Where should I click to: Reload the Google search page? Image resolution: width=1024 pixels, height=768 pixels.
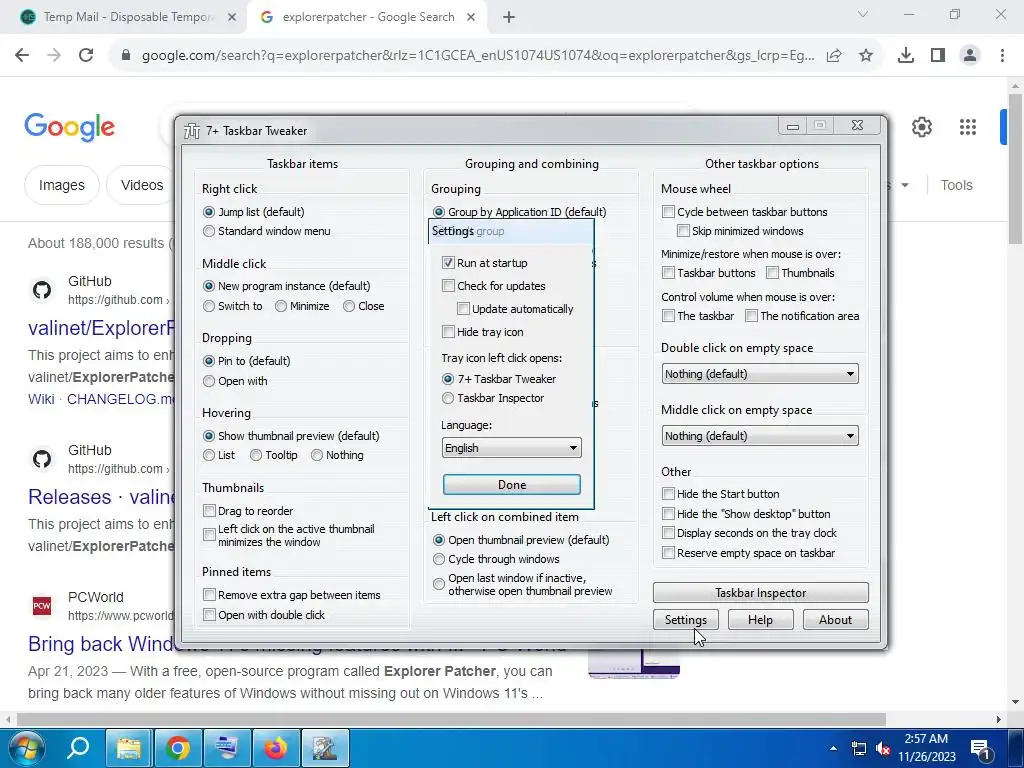(x=86, y=56)
